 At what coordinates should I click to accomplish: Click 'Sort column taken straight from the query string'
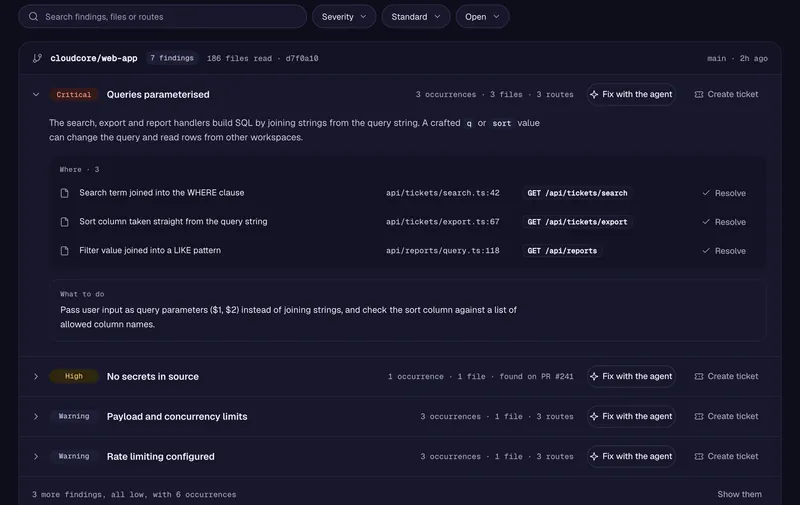click(173, 221)
